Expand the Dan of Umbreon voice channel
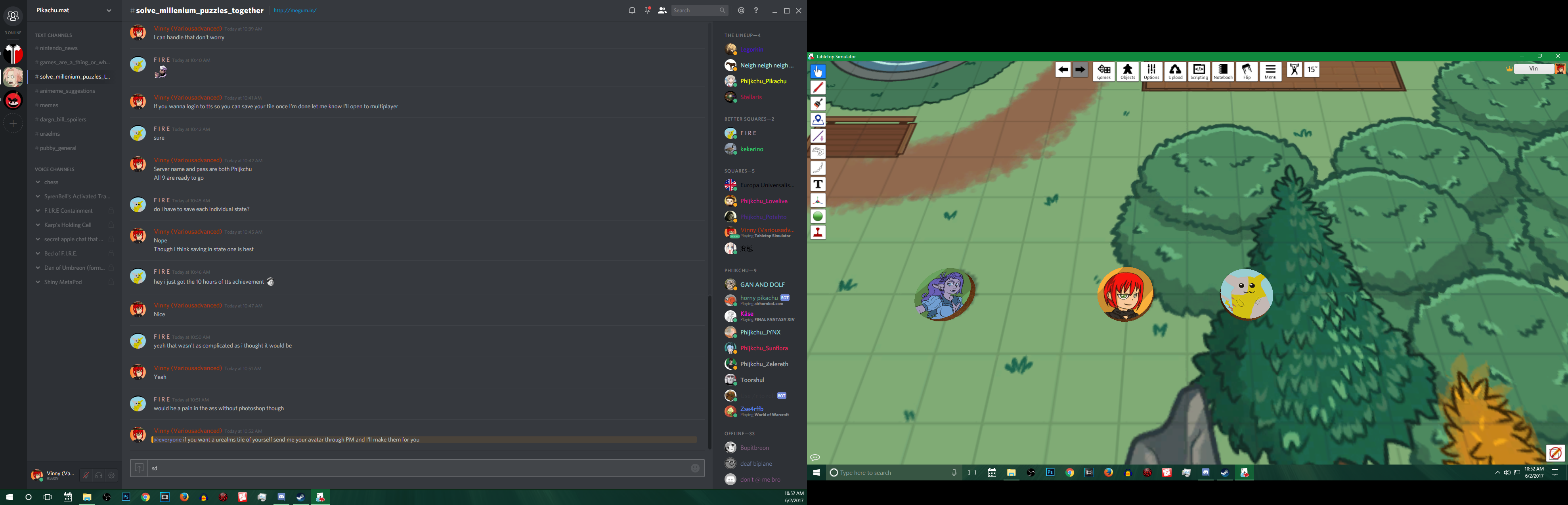 [74, 268]
